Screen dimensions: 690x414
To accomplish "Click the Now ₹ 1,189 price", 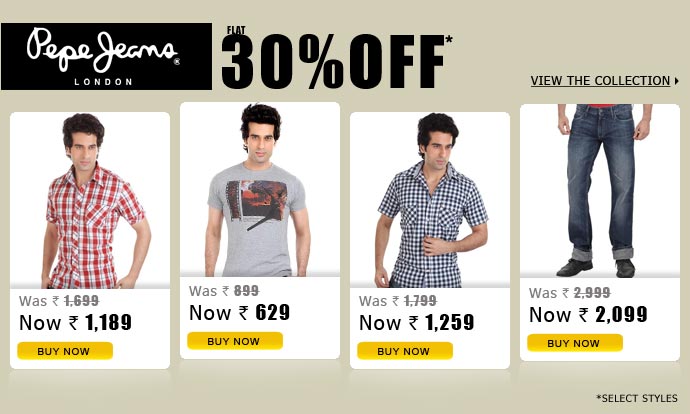I will click(x=75, y=322).
